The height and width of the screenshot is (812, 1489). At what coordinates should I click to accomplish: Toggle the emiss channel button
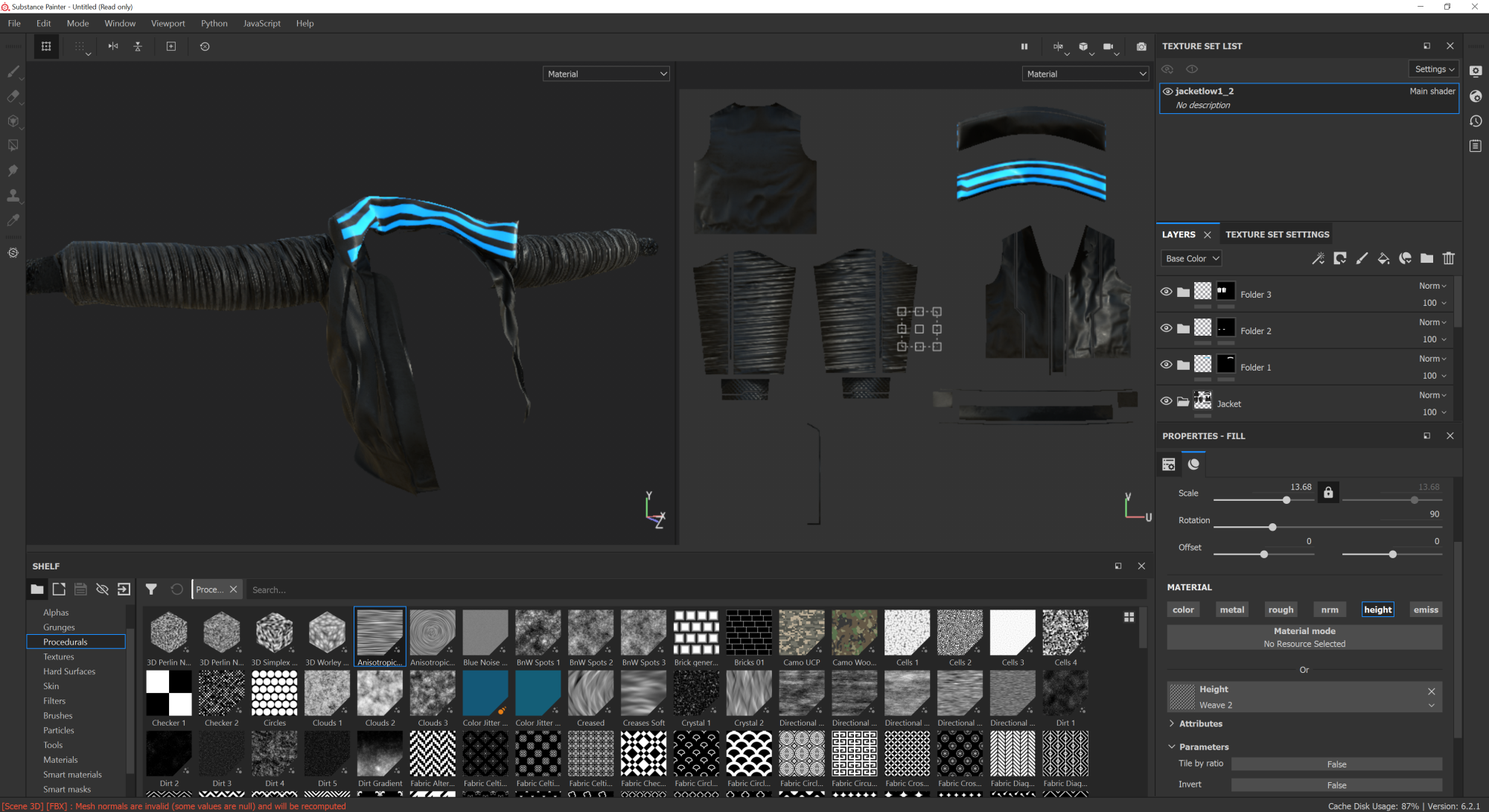[x=1426, y=610]
